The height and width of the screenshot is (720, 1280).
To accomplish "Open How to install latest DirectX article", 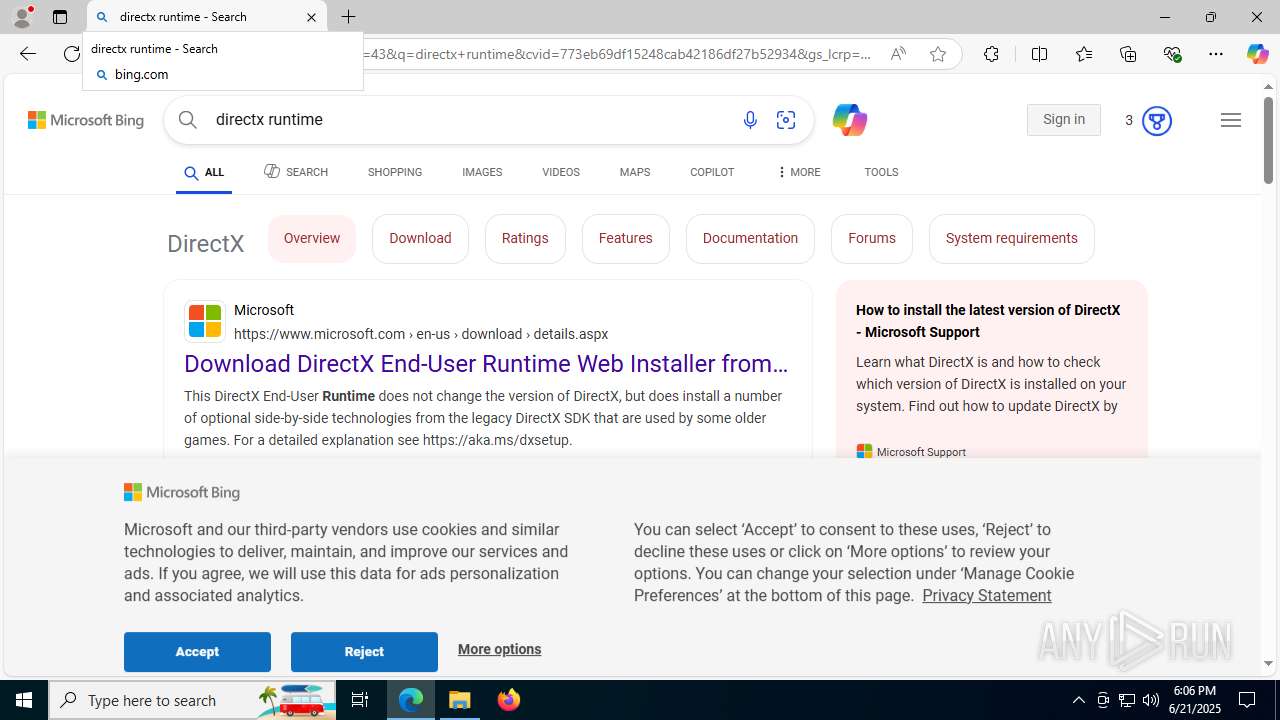I will click(x=988, y=321).
